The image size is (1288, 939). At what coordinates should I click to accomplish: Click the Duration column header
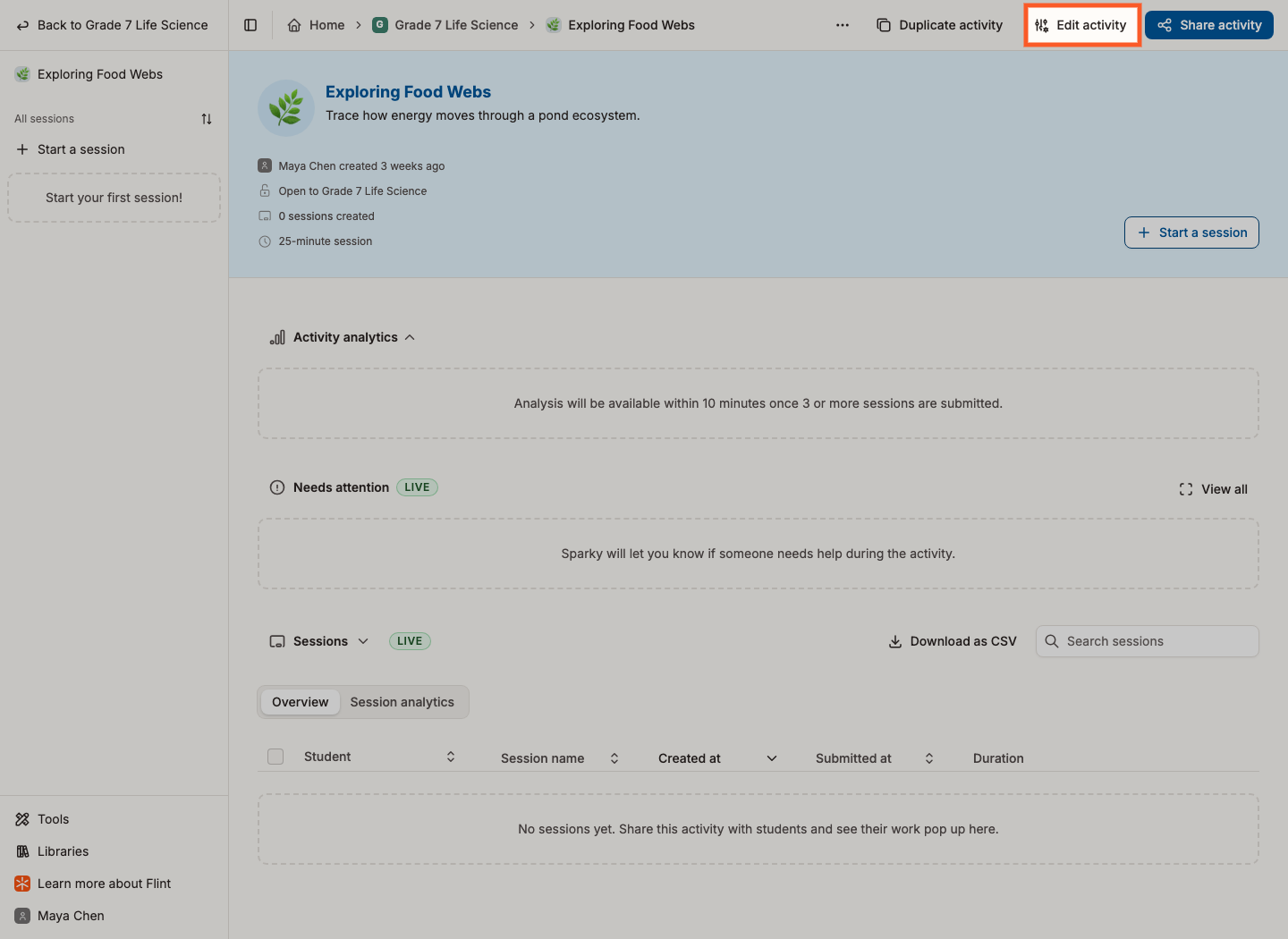998,758
